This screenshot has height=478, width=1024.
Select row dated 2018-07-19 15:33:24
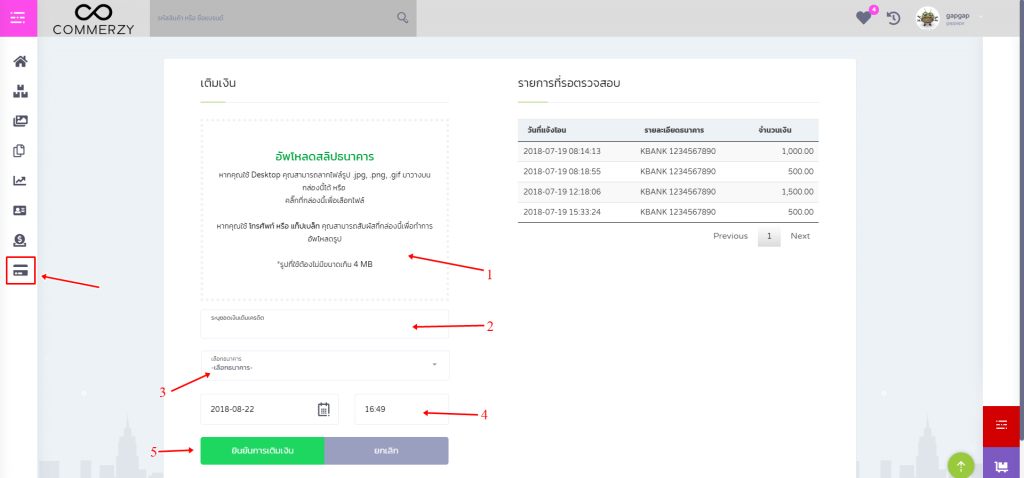click(x=668, y=212)
